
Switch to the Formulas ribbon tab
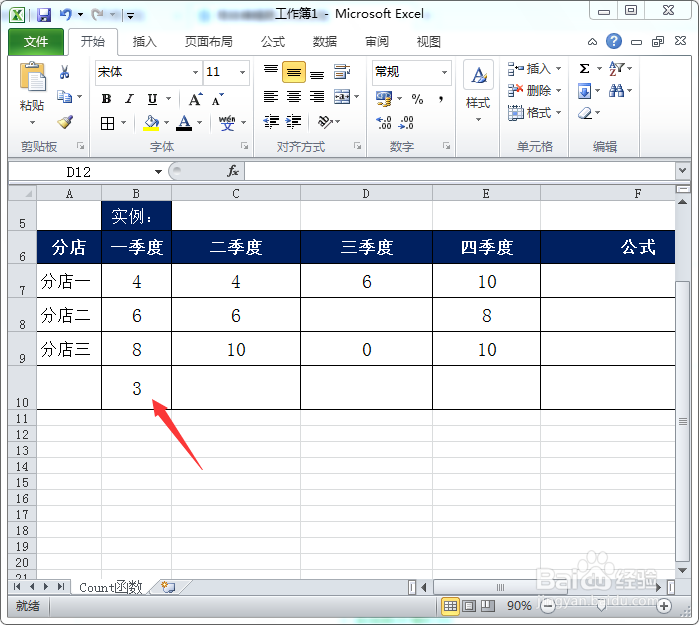coord(273,42)
